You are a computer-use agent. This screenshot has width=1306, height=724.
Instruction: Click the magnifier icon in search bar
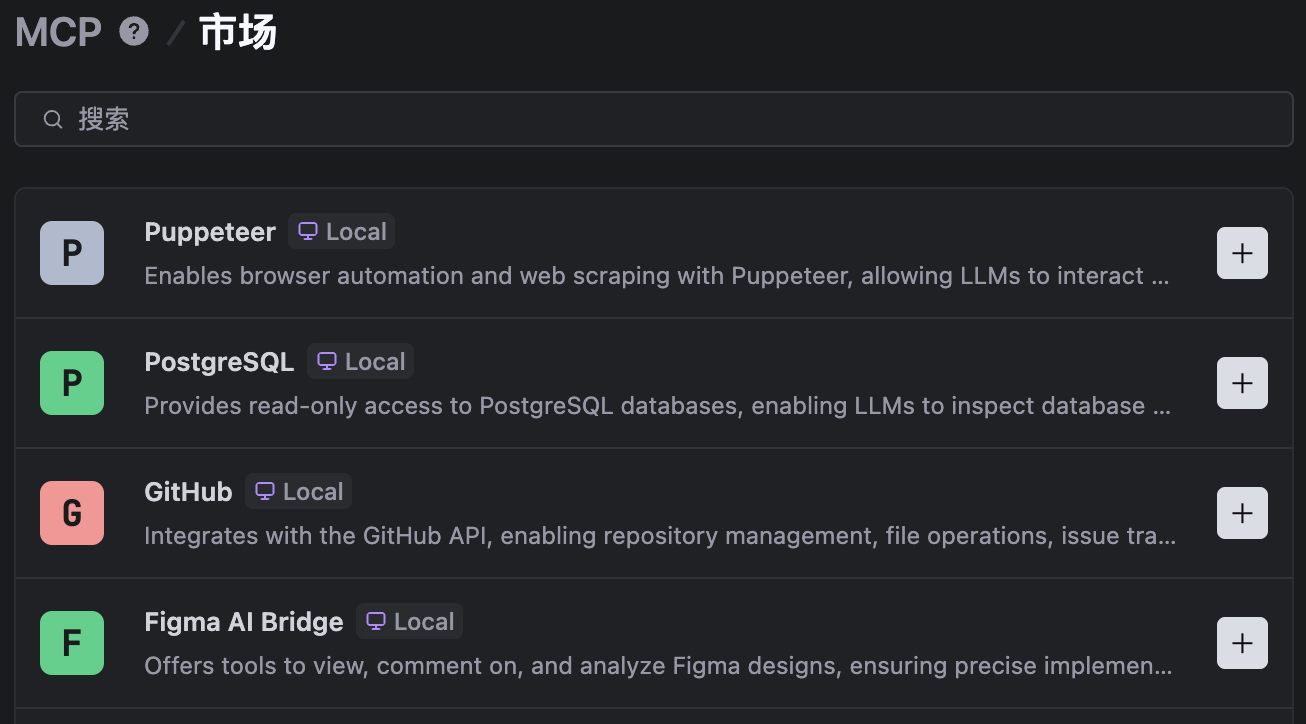[53, 119]
